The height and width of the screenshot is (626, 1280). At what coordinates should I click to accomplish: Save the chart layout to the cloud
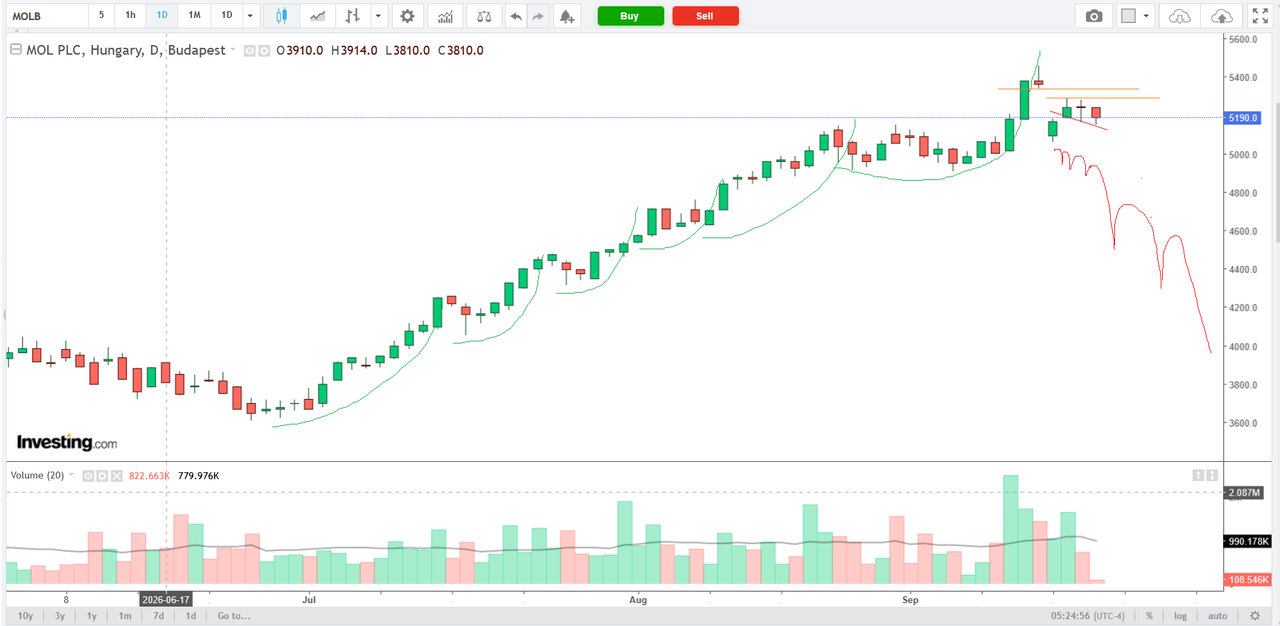(1222, 16)
